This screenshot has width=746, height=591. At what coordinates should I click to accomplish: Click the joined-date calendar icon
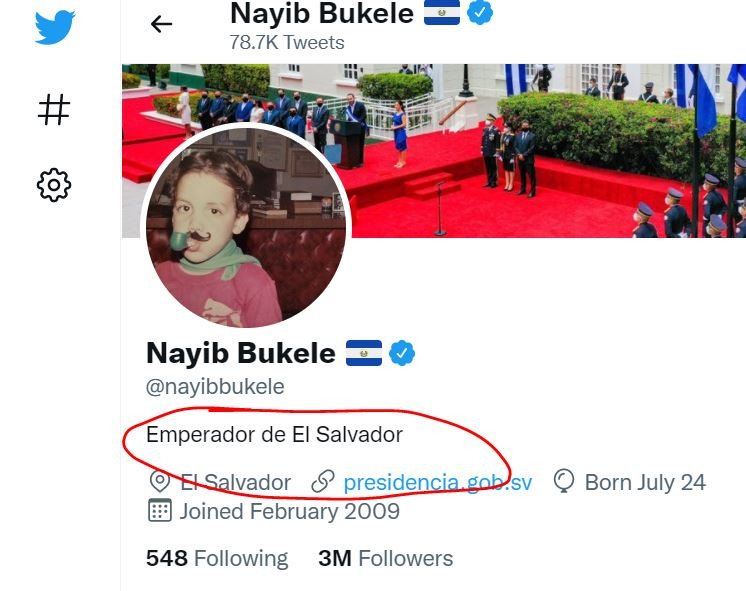tap(160, 511)
